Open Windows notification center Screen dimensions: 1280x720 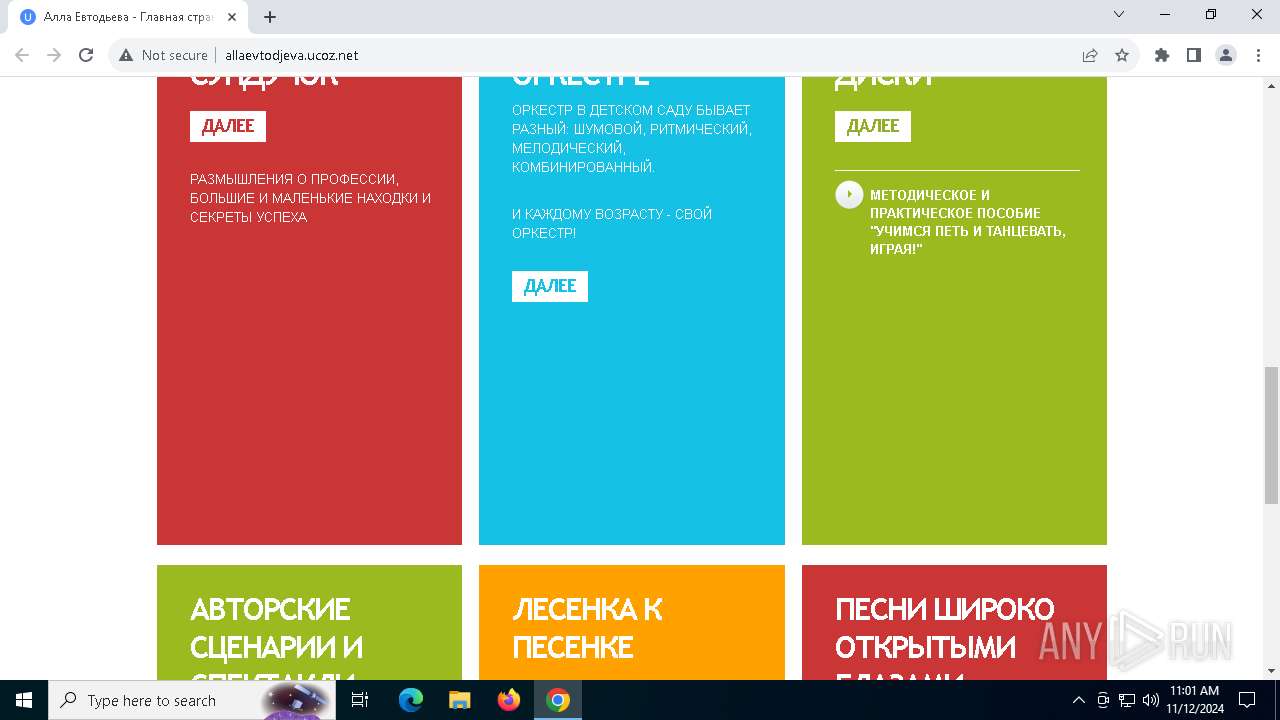1247,700
